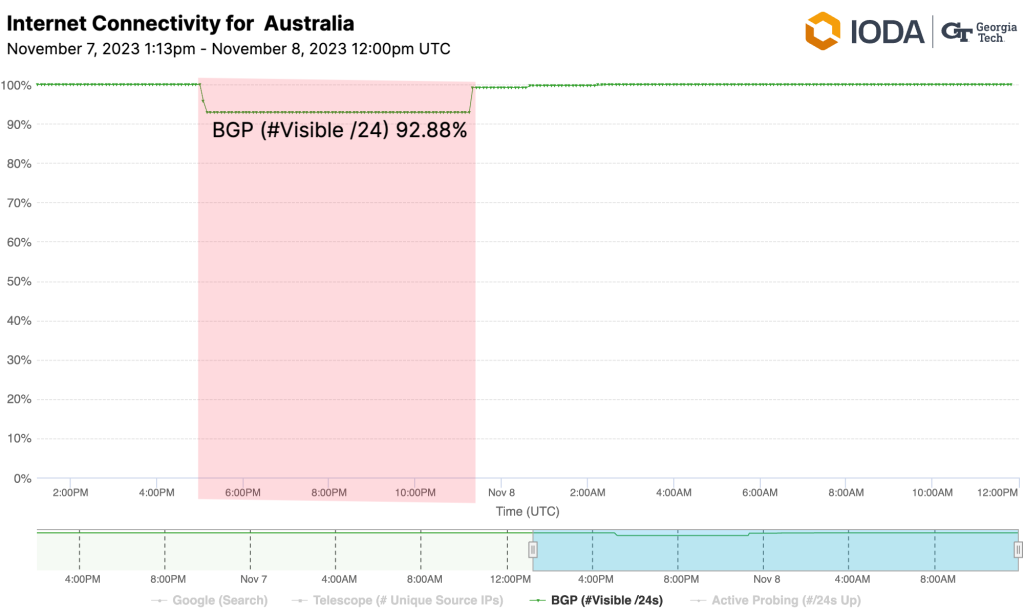Click the Nov 7 label in the navigator
Viewport: 1024px width, 614px height.
[x=254, y=579]
